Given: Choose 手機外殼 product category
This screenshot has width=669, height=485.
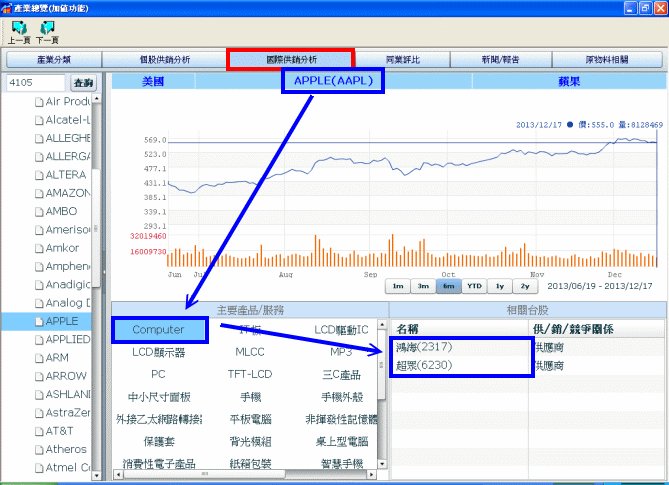Looking at the screenshot, I should (342, 397).
